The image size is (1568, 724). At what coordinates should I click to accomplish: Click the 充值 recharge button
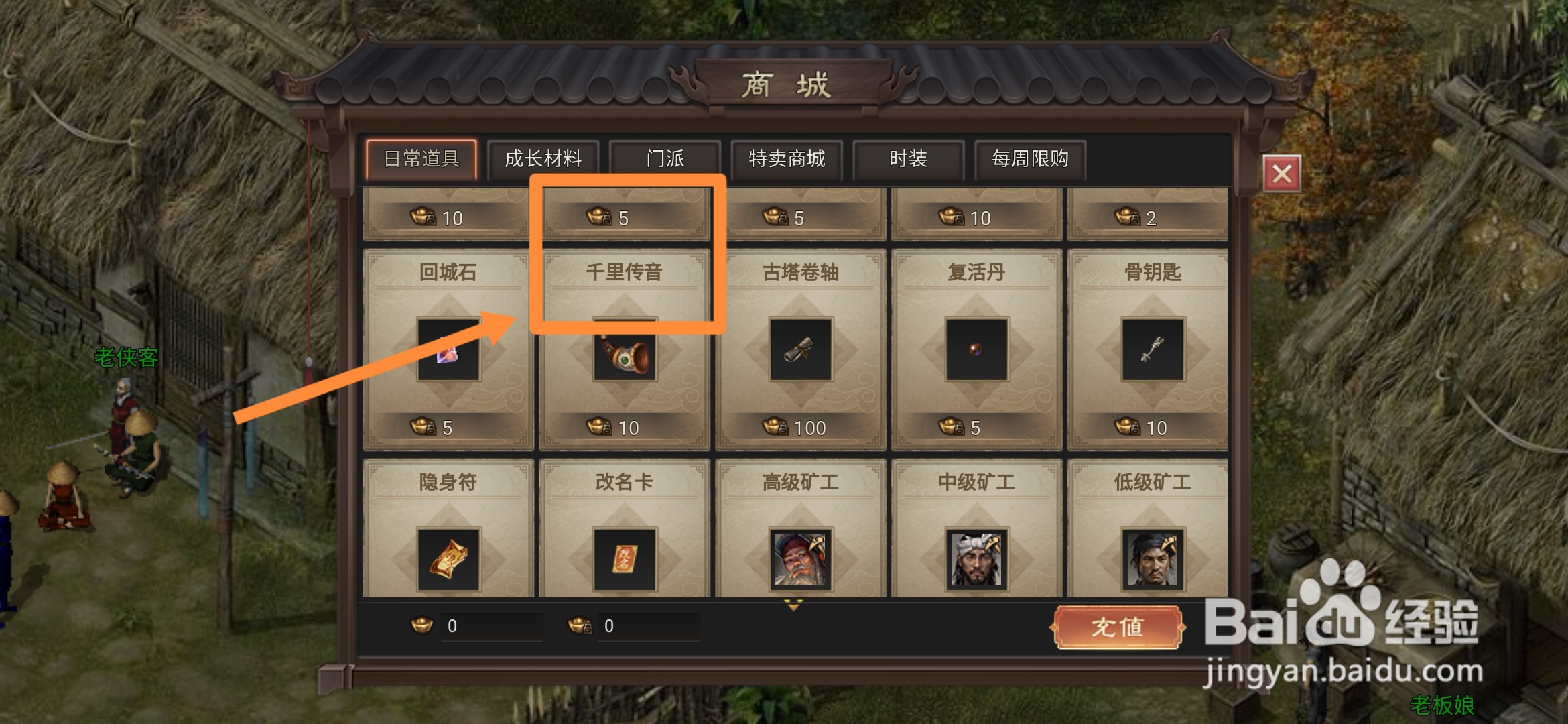pyautogui.click(x=1117, y=627)
